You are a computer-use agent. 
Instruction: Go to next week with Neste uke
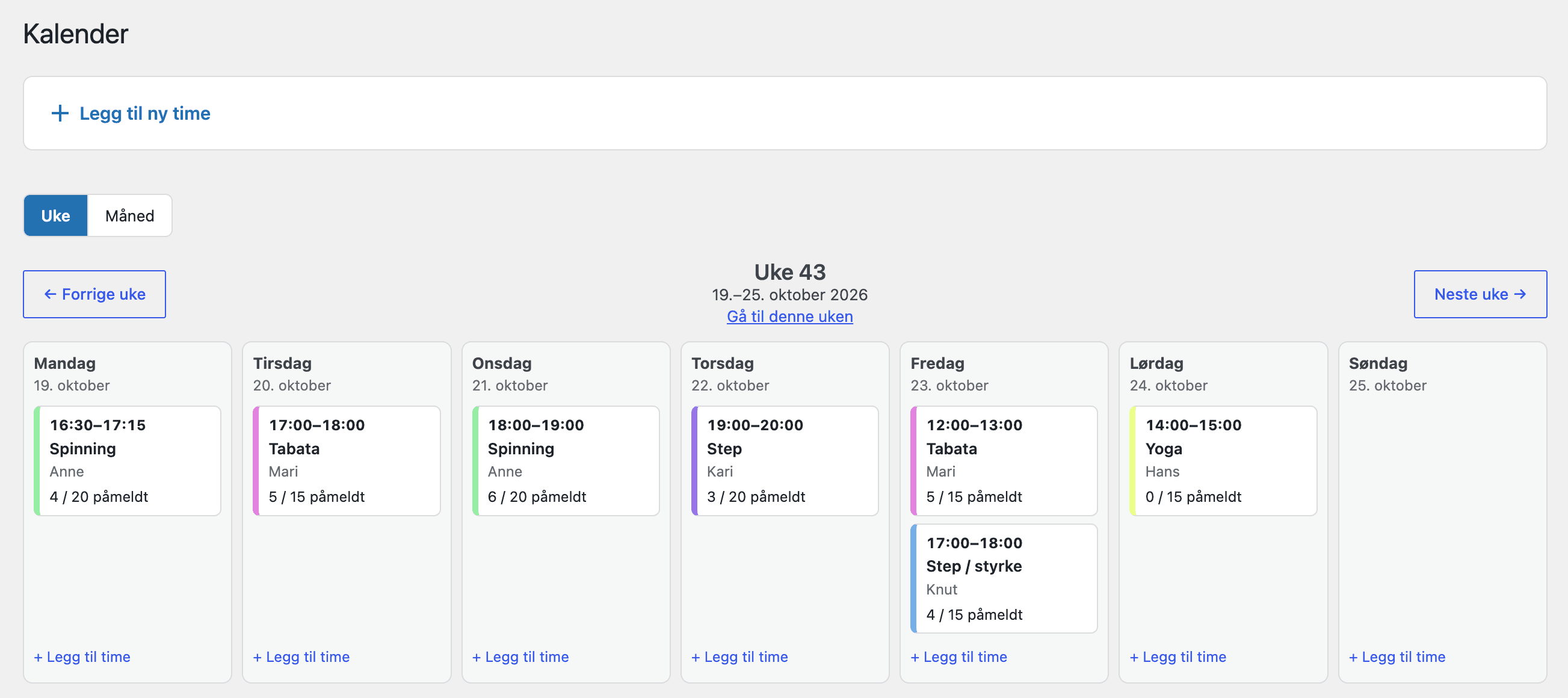[1480, 294]
